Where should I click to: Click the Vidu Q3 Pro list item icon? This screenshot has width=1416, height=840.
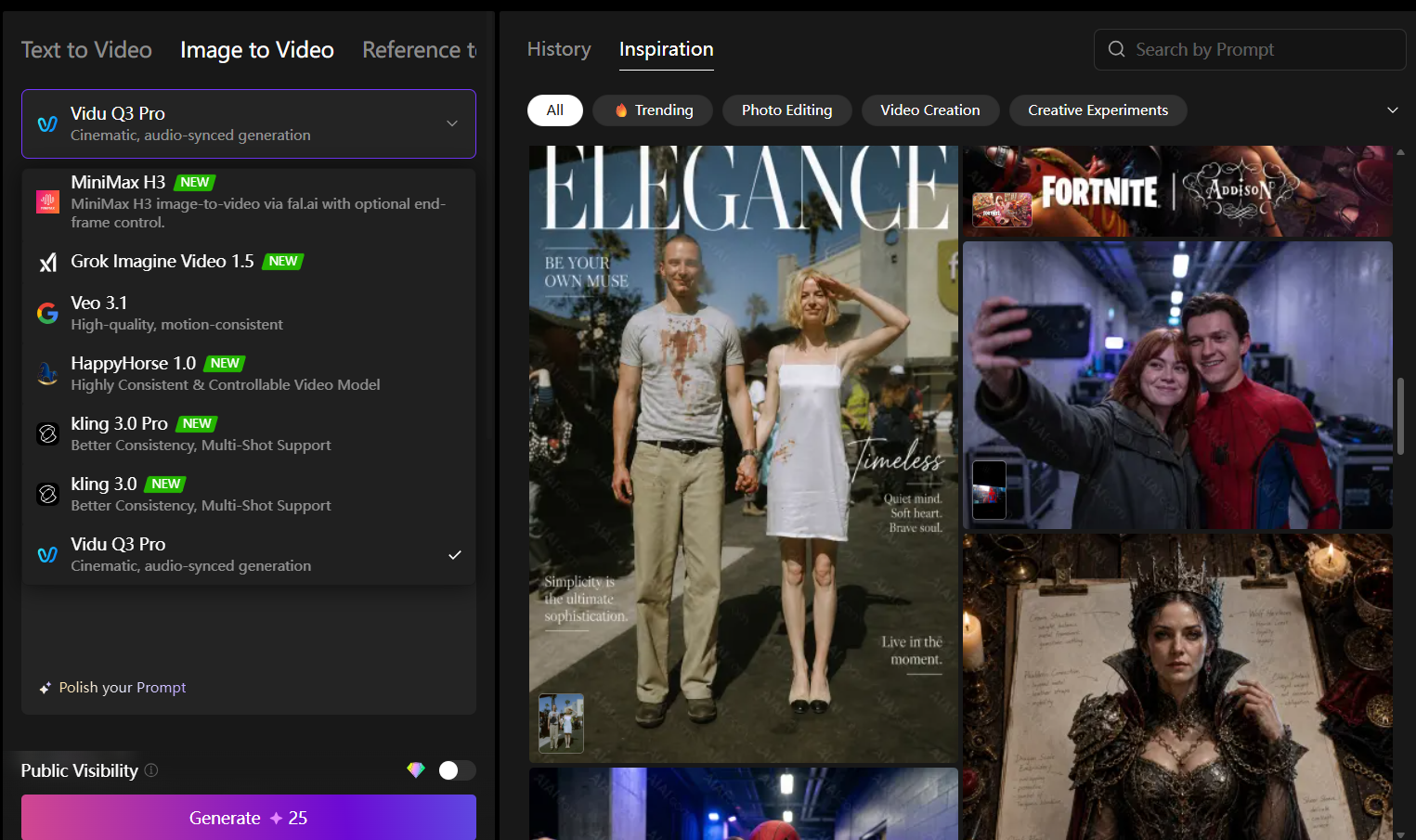point(47,555)
